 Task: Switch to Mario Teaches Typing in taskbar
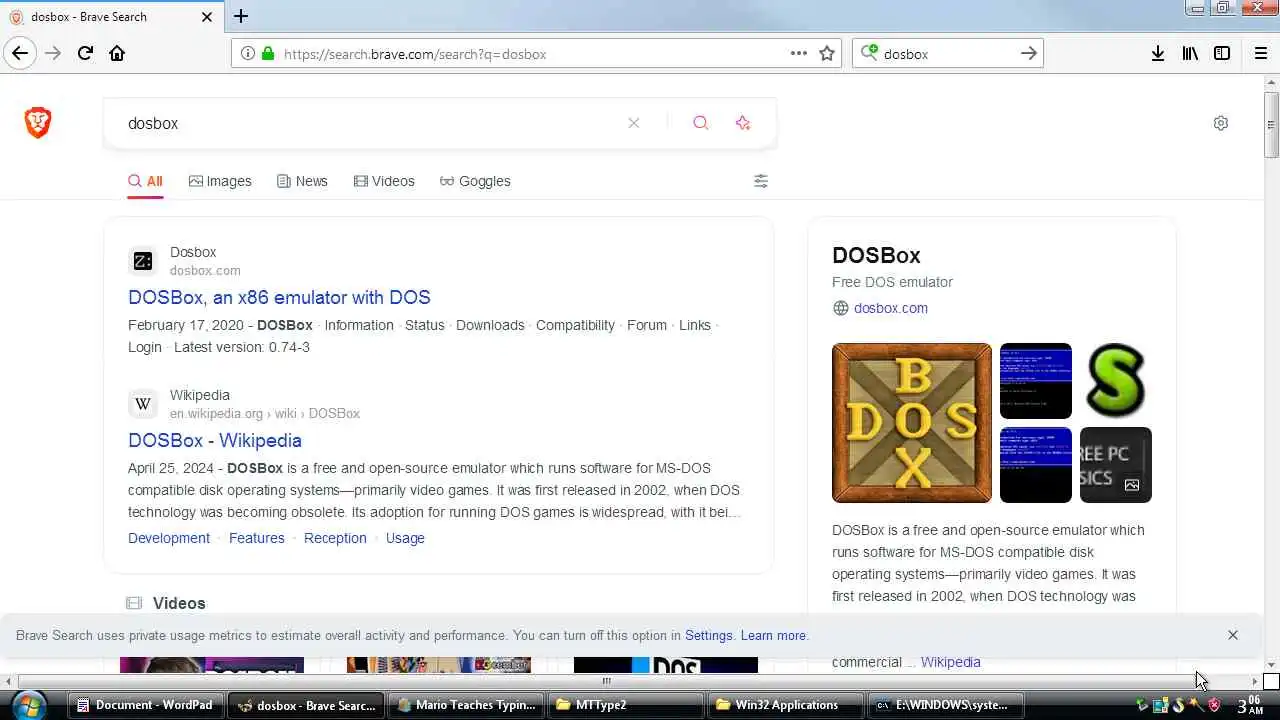pyautogui.click(x=465, y=705)
